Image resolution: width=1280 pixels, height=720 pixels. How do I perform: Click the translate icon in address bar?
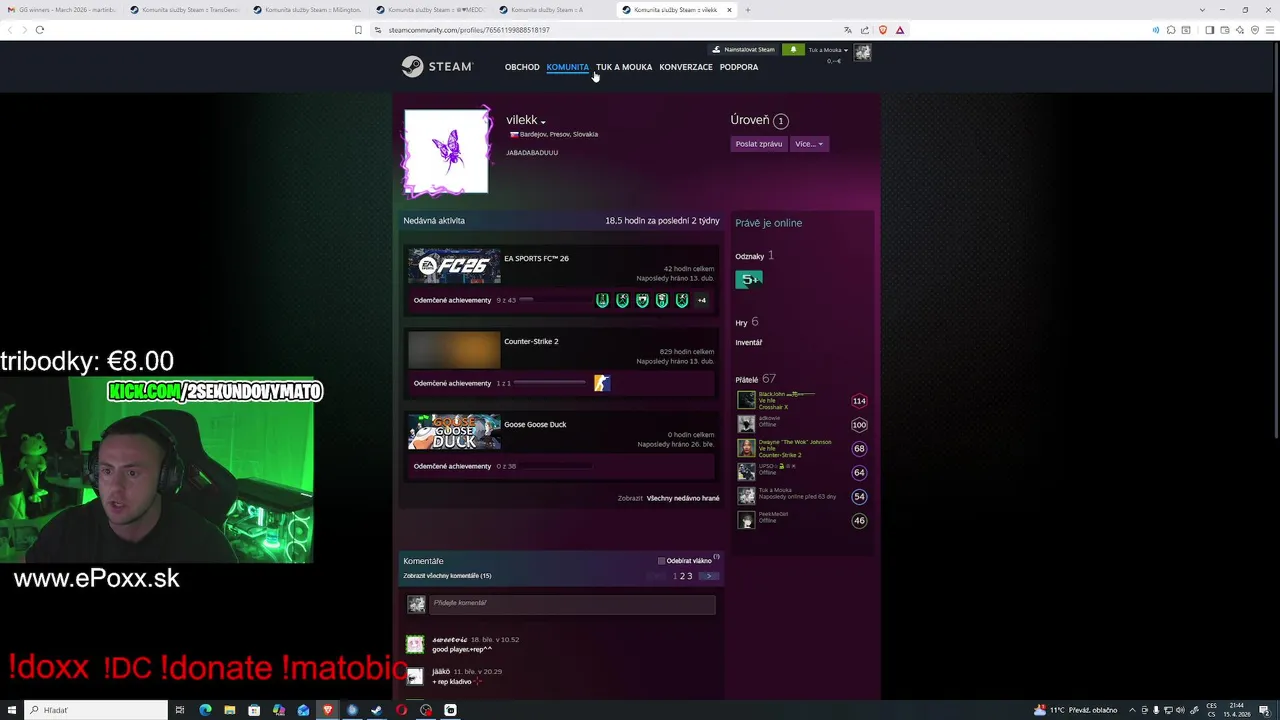pos(848,30)
